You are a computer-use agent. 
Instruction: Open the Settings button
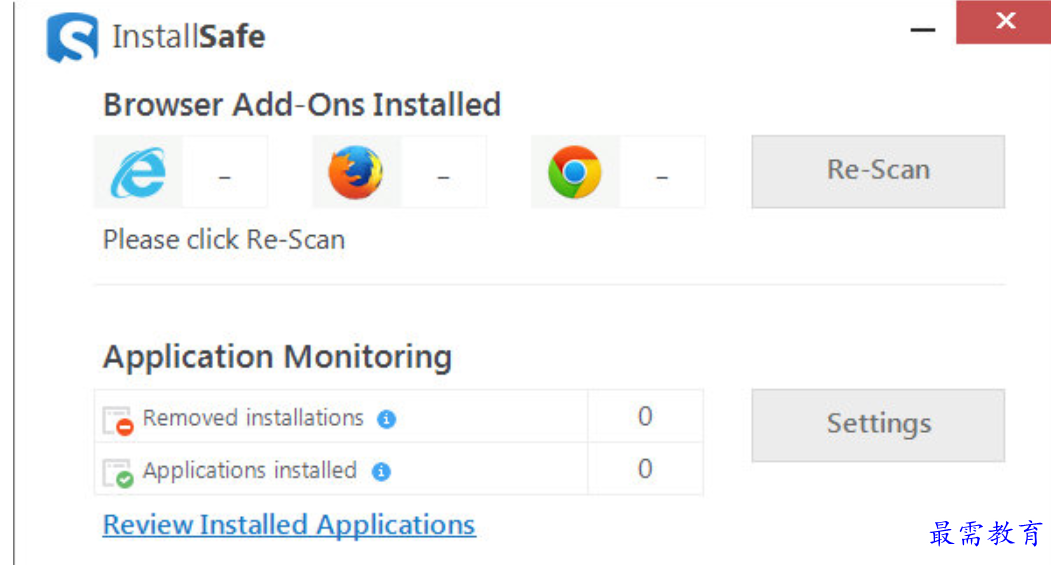[878, 425]
